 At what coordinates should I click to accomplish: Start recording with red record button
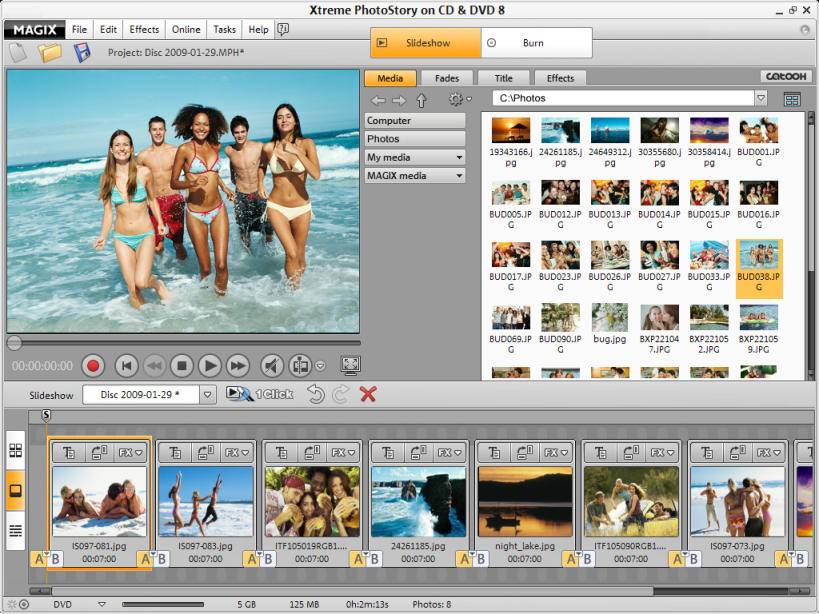(x=93, y=366)
